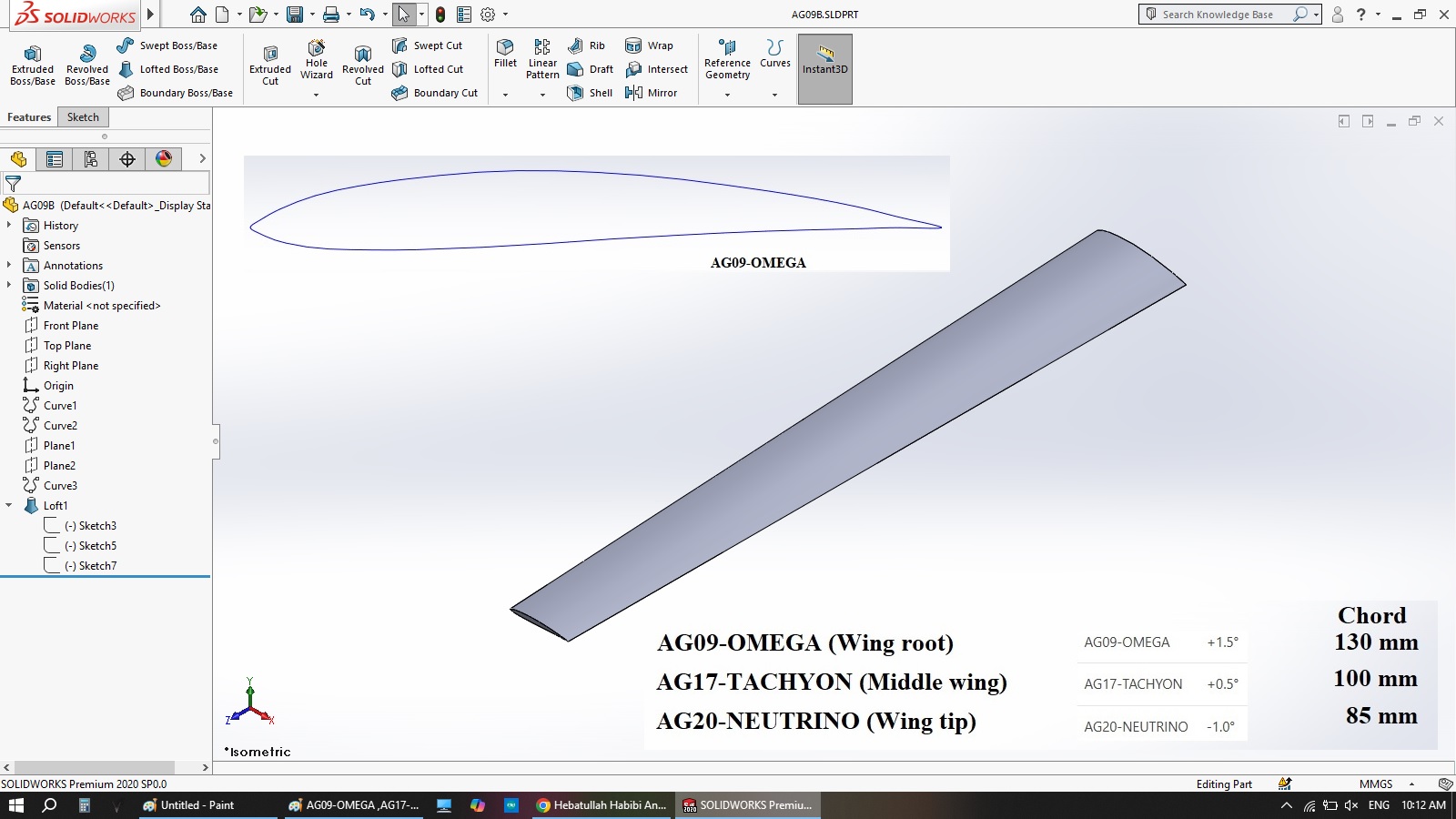The image size is (1456, 819).
Task: Choose the Swept Boss/Base tool
Action: (167, 45)
